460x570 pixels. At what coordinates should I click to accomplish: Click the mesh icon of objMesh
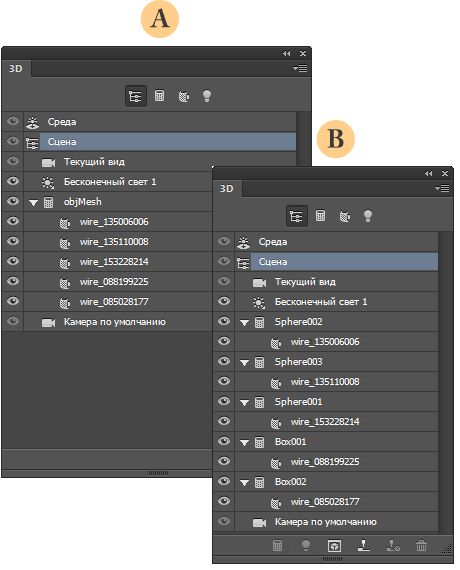(48, 202)
